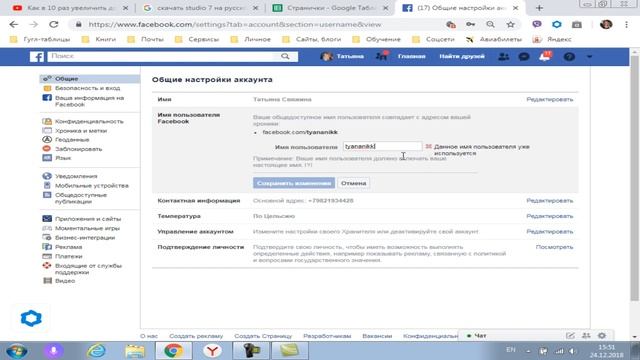The width and height of the screenshot is (640, 360).
Task: Click Сохранить изменения button
Action: 294,183
